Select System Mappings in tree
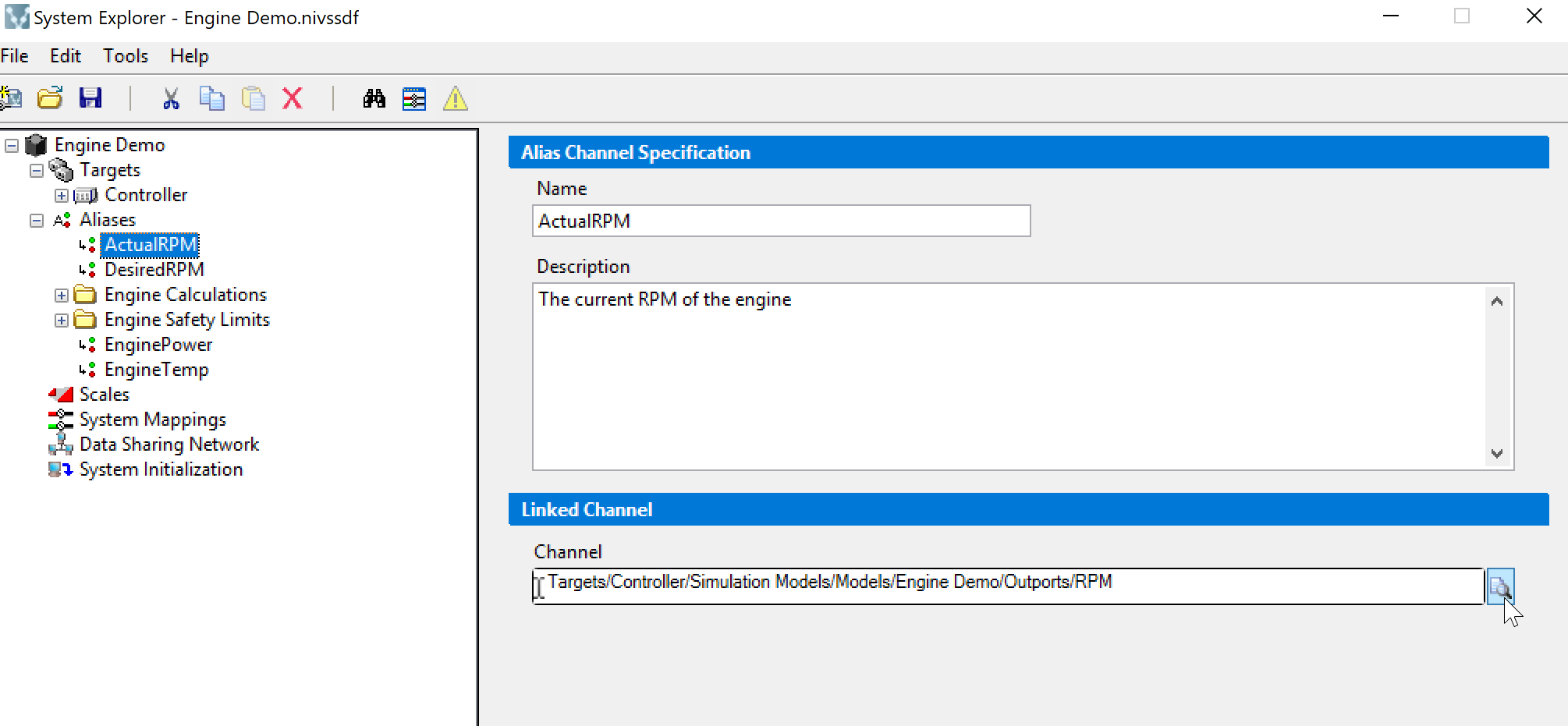The width and height of the screenshot is (1568, 726). tap(153, 420)
